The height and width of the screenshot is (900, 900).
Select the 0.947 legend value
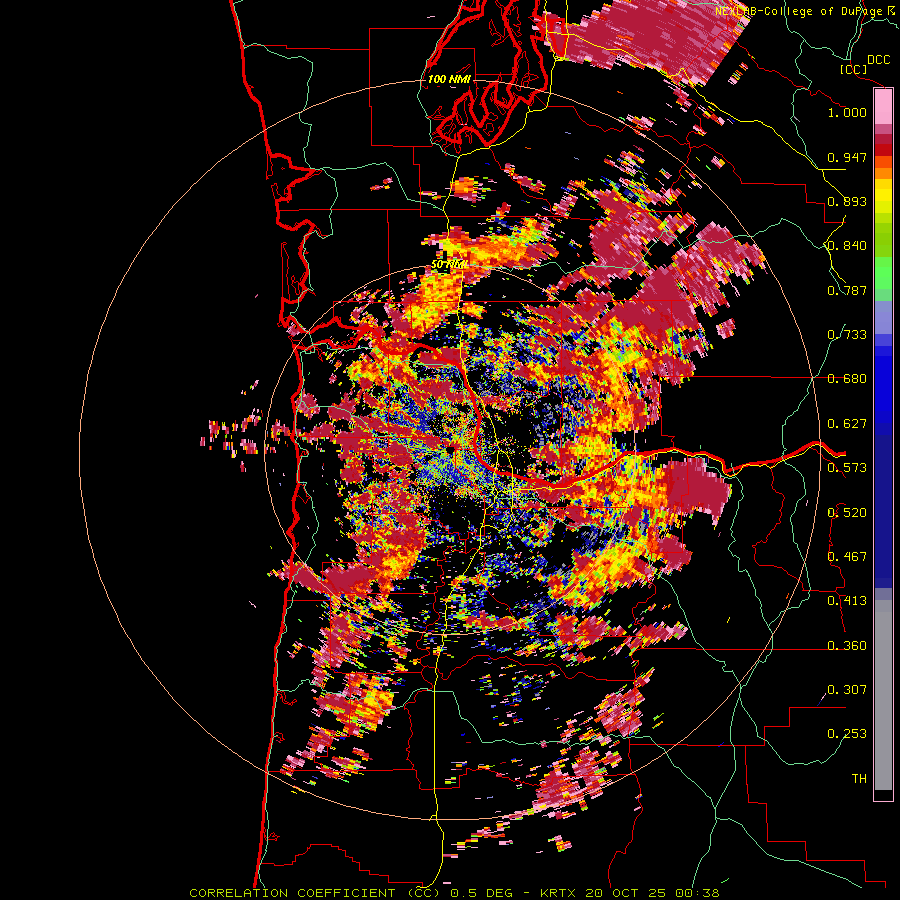(x=847, y=157)
